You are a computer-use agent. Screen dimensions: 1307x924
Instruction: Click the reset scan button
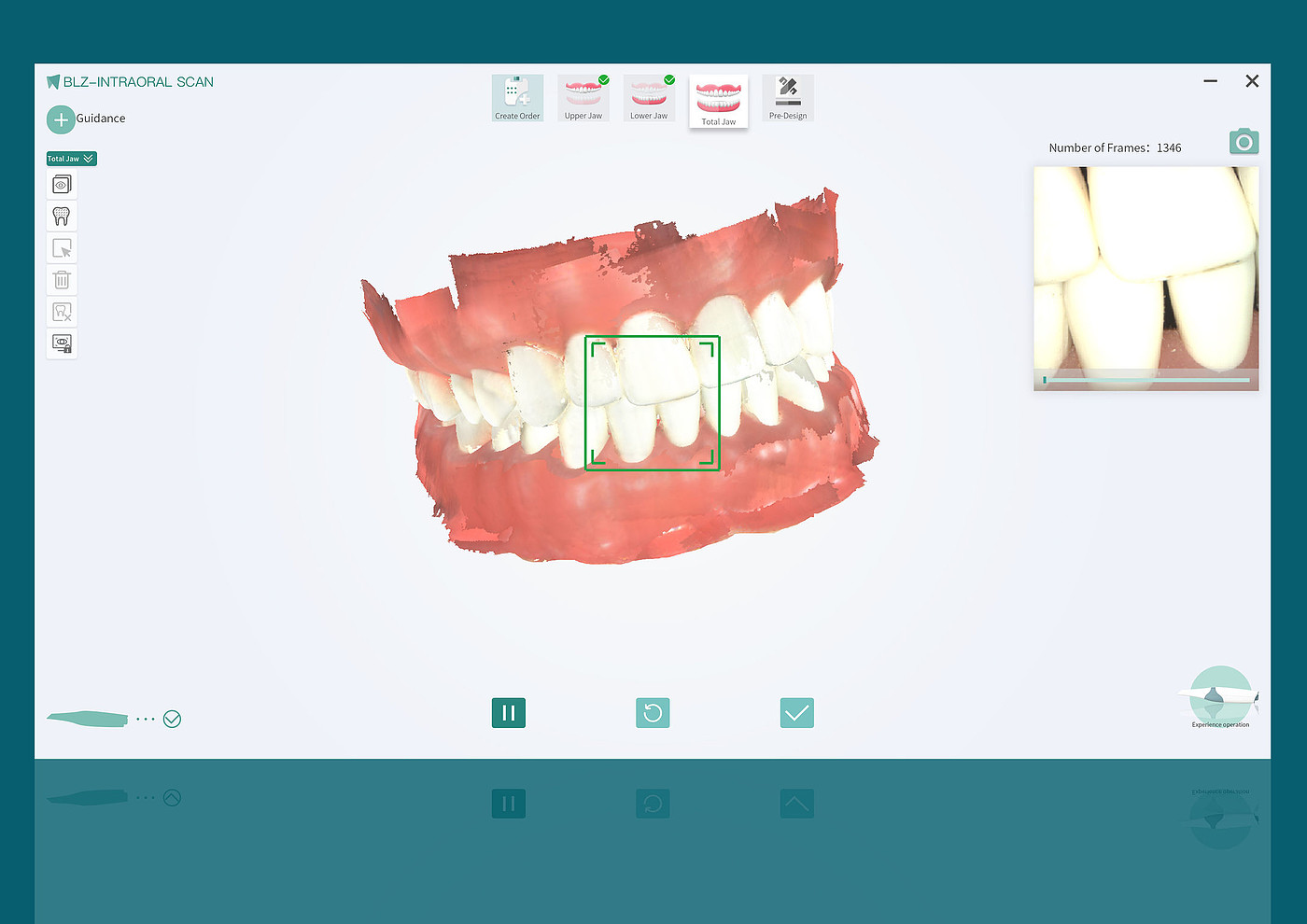point(653,713)
